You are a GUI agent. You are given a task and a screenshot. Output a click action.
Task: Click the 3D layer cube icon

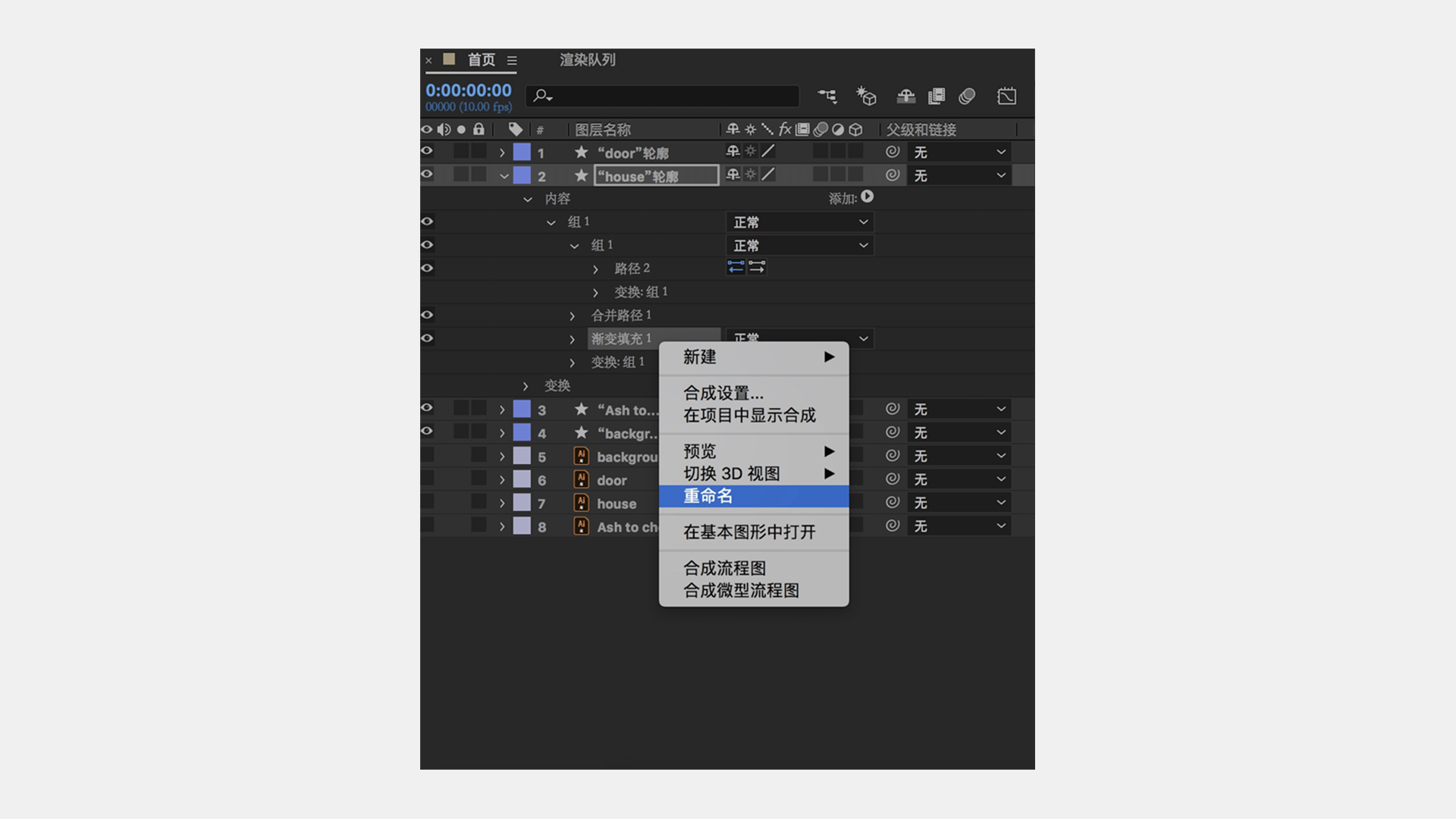(855, 130)
